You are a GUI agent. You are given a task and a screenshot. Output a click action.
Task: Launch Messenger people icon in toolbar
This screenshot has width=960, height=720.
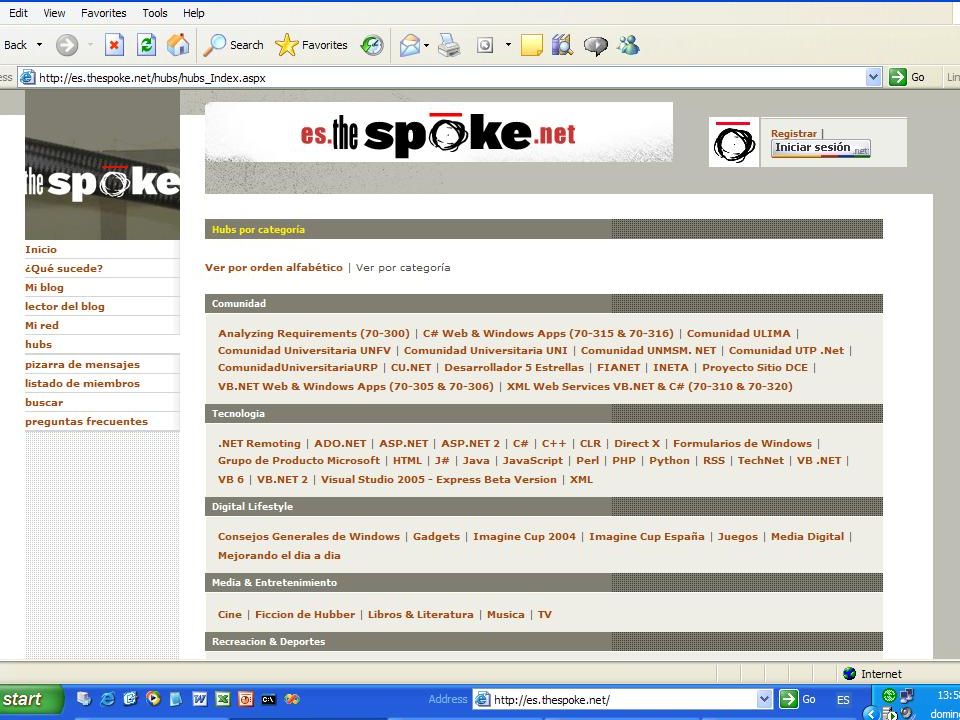click(x=628, y=45)
